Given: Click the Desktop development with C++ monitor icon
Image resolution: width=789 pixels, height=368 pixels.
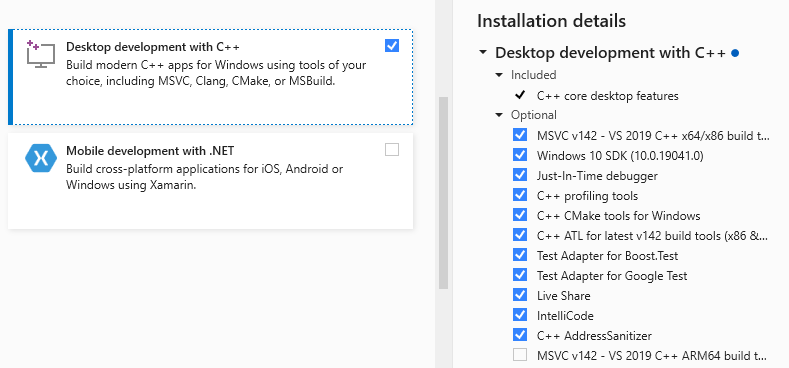Looking at the screenshot, I should pyautogui.click(x=41, y=55).
